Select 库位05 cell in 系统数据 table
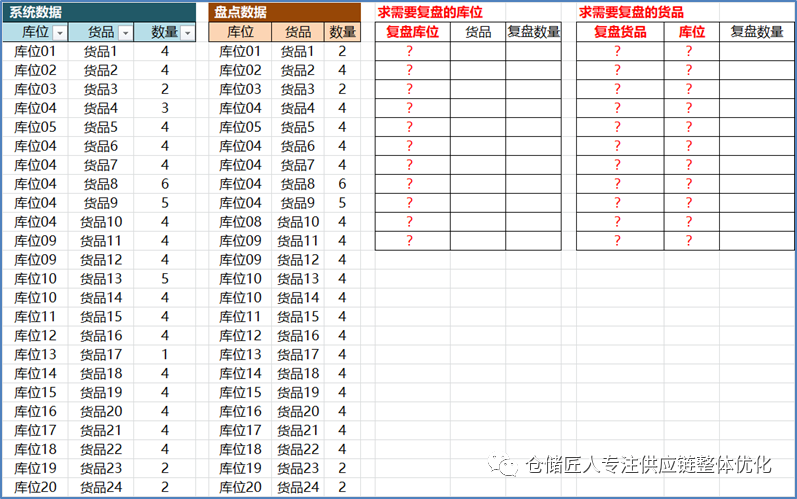Viewport: 797px width, 499px height. [x=35, y=127]
